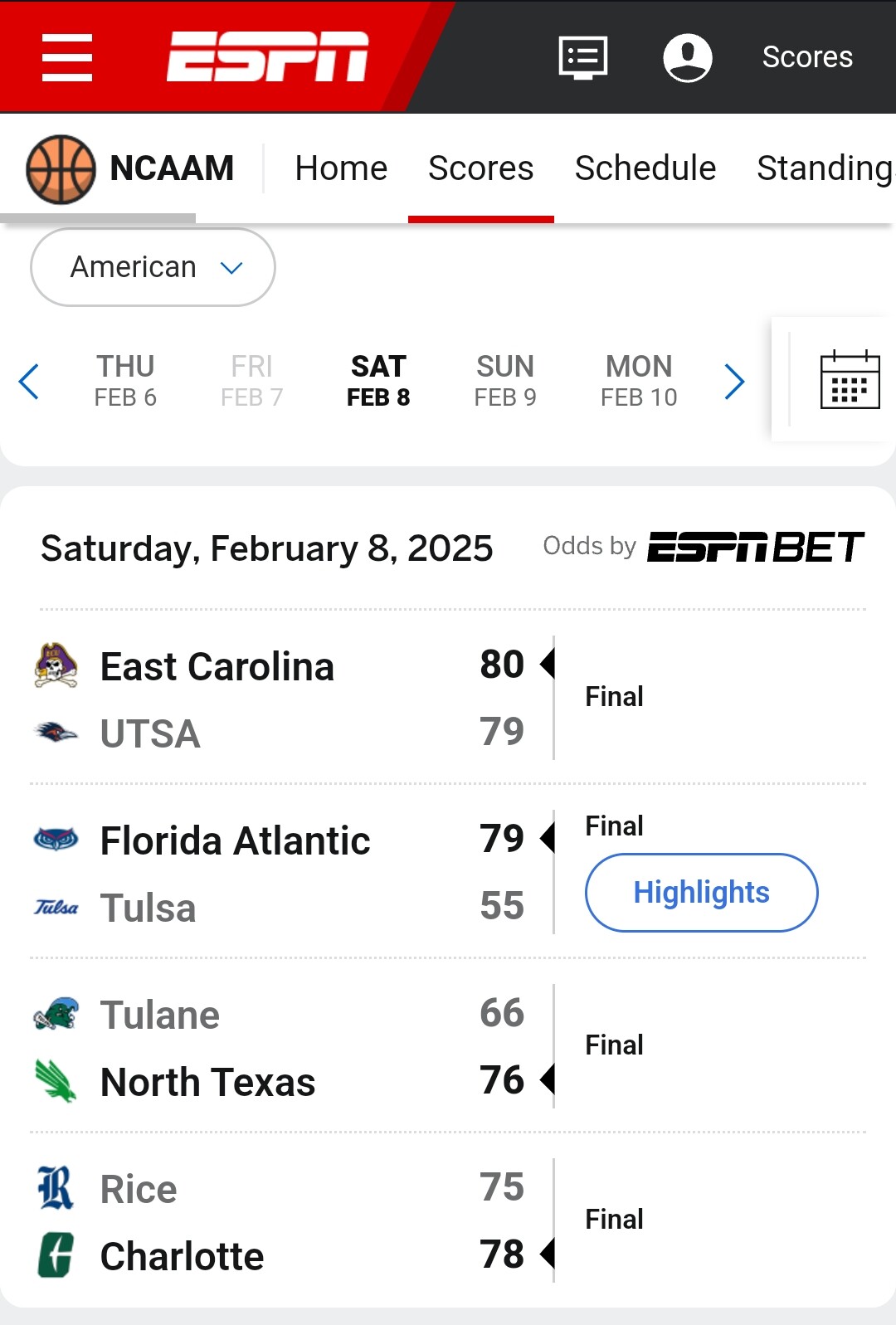896x1325 pixels.
Task: Tap the Charlotte team logo
Action: (56, 1255)
